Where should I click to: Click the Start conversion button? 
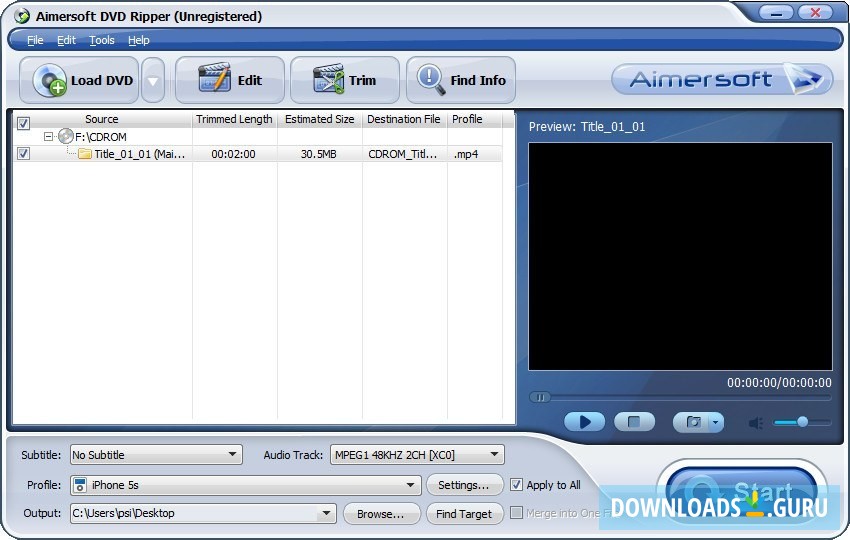pos(741,491)
